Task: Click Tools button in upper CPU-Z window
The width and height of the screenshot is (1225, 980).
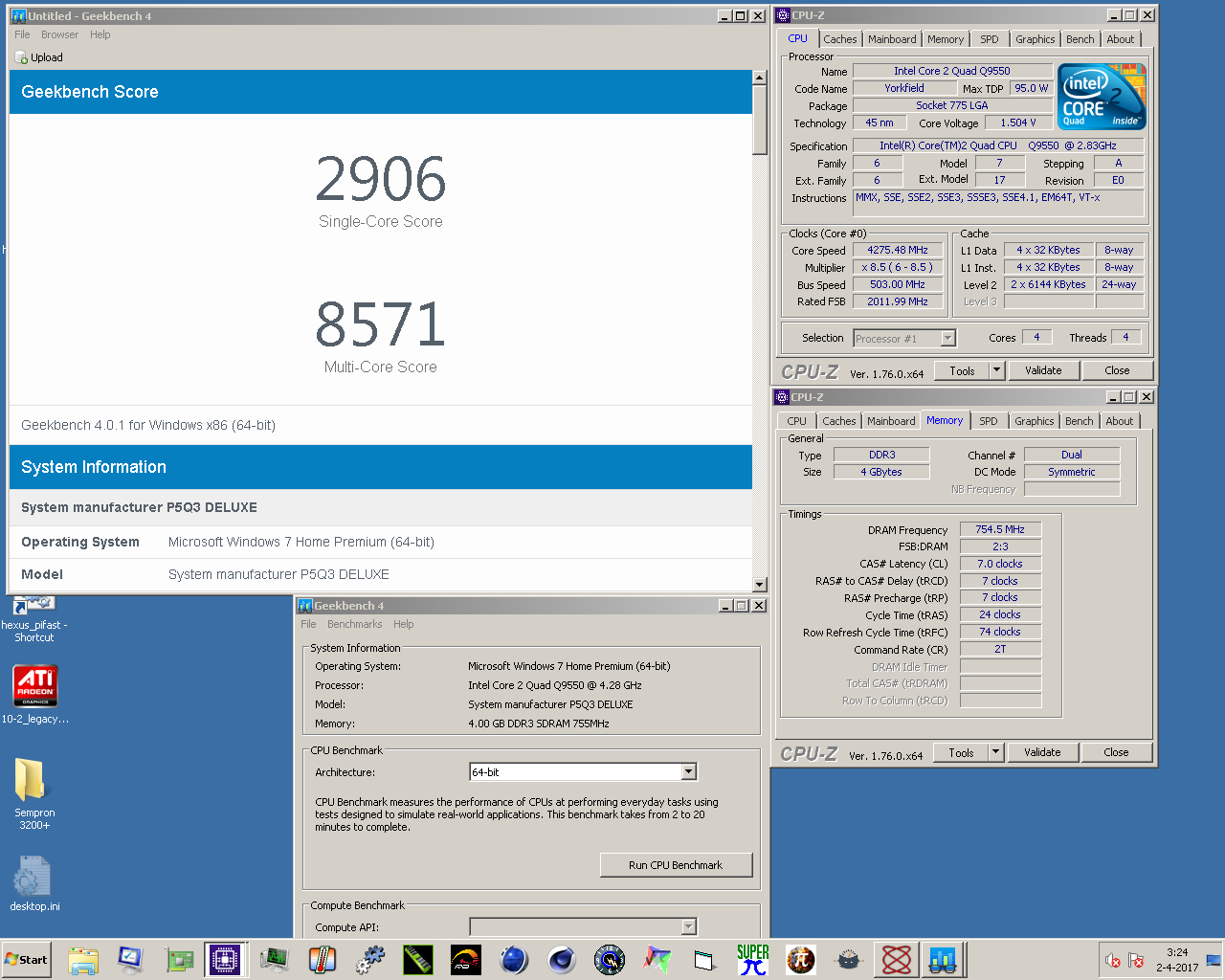Action: point(962,370)
